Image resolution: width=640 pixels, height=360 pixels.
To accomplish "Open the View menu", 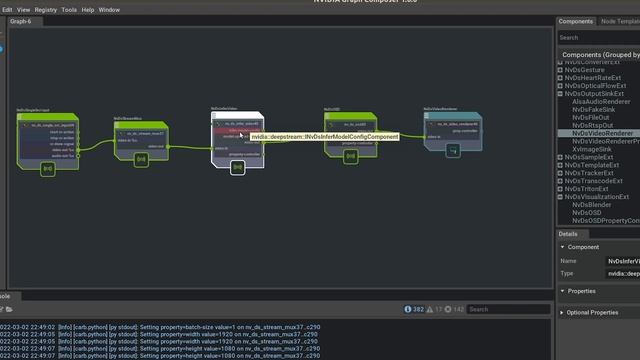I will point(23,10).
